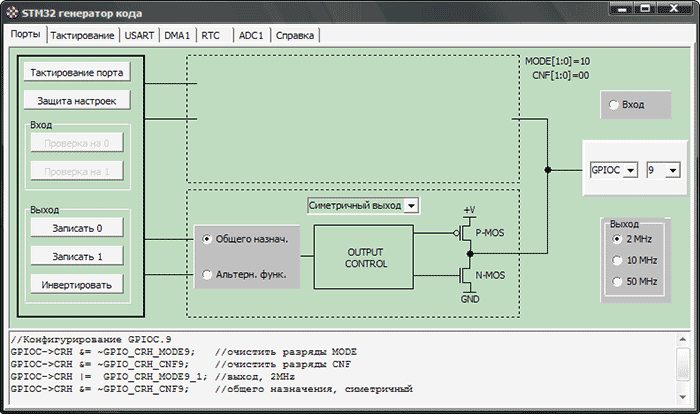Click the MODE[1:0]=10 label

(x=558, y=61)
